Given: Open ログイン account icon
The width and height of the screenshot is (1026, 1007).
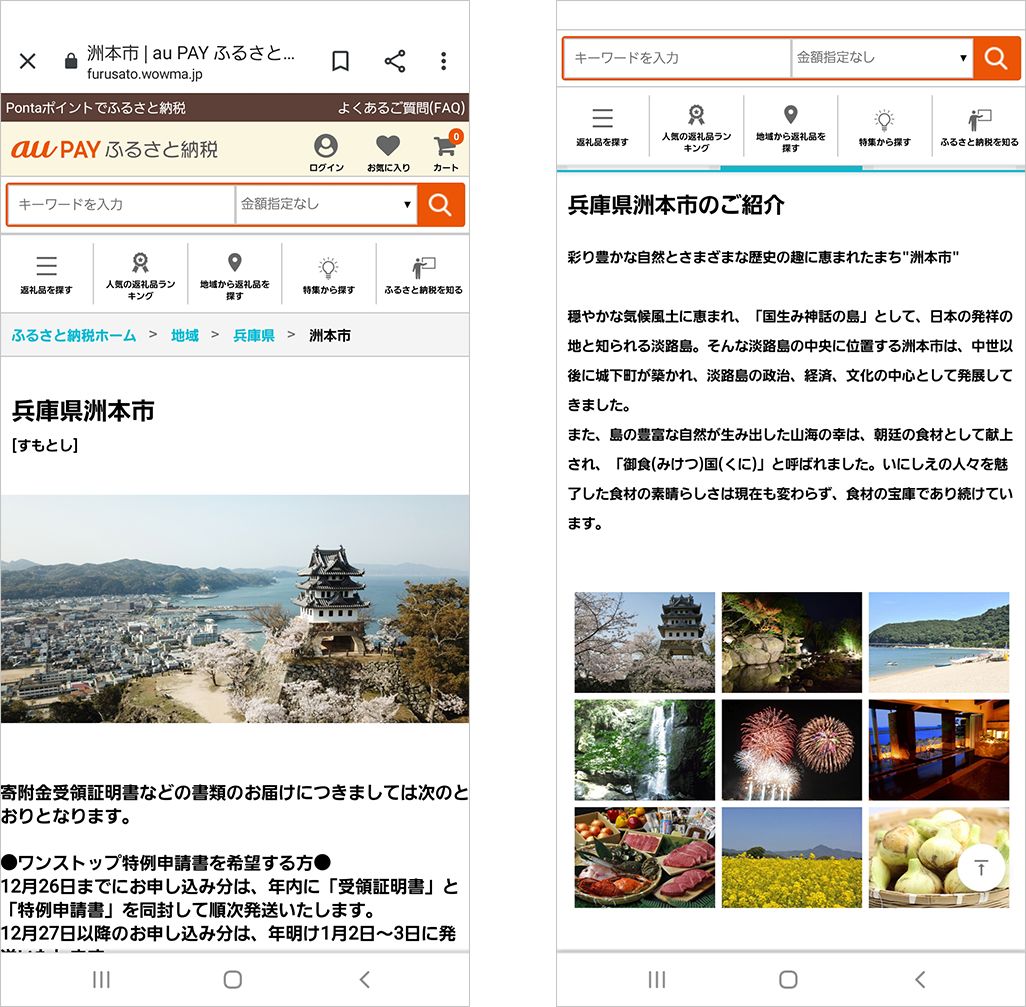Looking at the screenshot, I should pyautogui.click(x=326, y=152).
